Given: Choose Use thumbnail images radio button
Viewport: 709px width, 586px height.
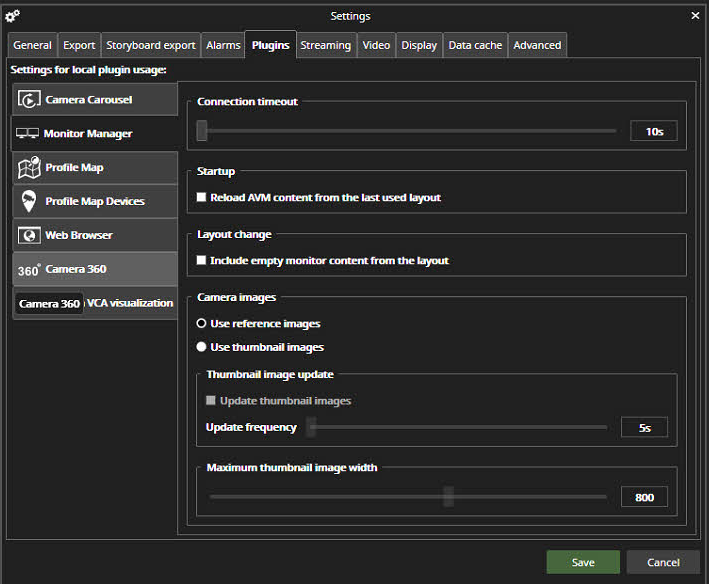Looking at the screenshot, I should pyautogui.click(x=201, y=347).
